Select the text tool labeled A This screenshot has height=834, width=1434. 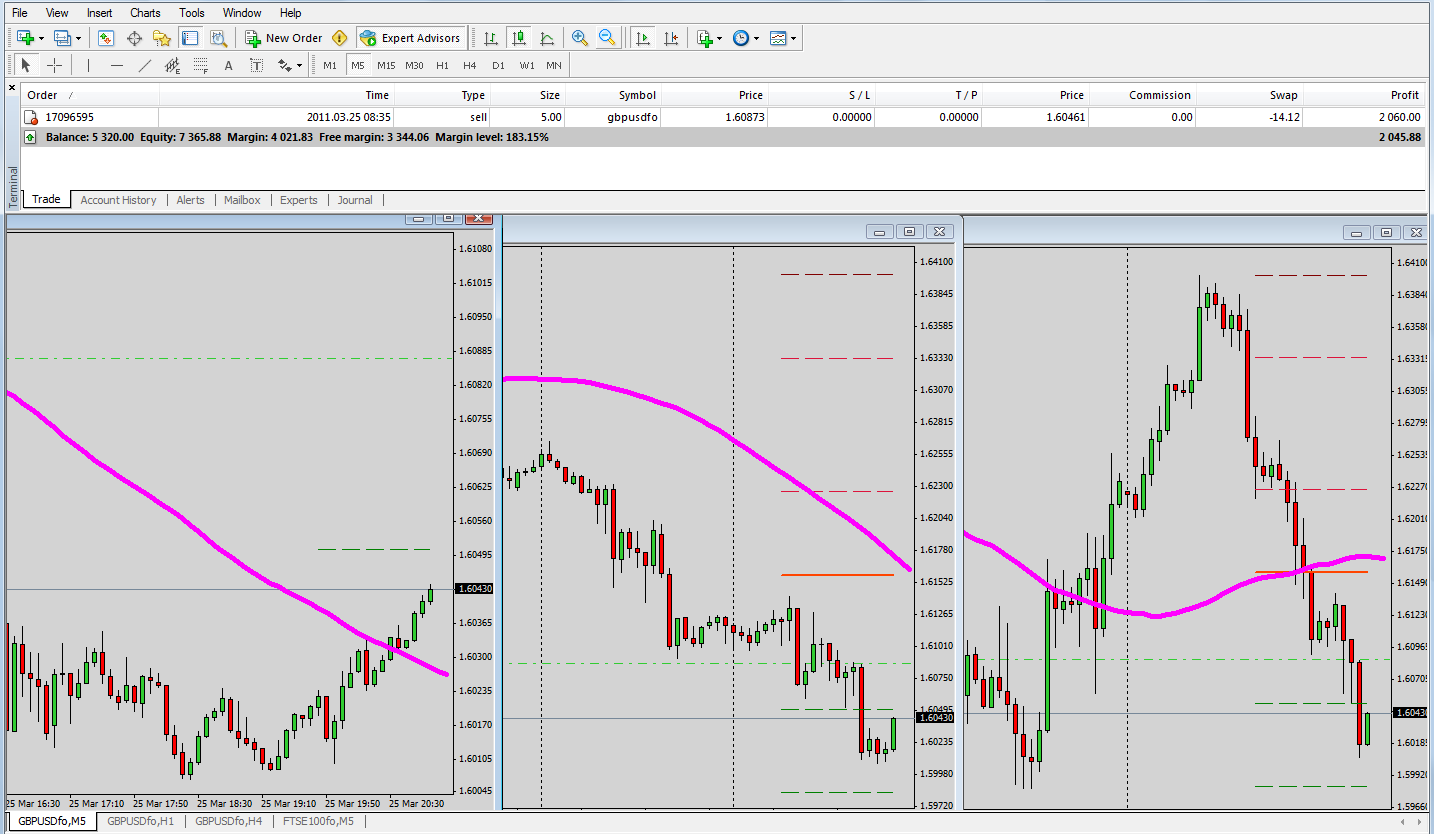tap(229, 65)
